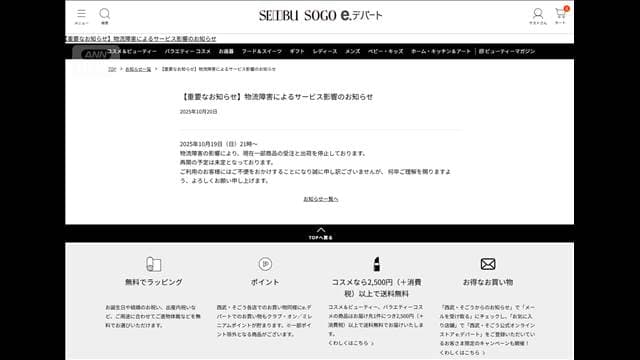Image resolution: width=640 pixels, height=360 pixels.
Task: Click お知らせ一覧へ link below notice
Action: click(321, 199)
